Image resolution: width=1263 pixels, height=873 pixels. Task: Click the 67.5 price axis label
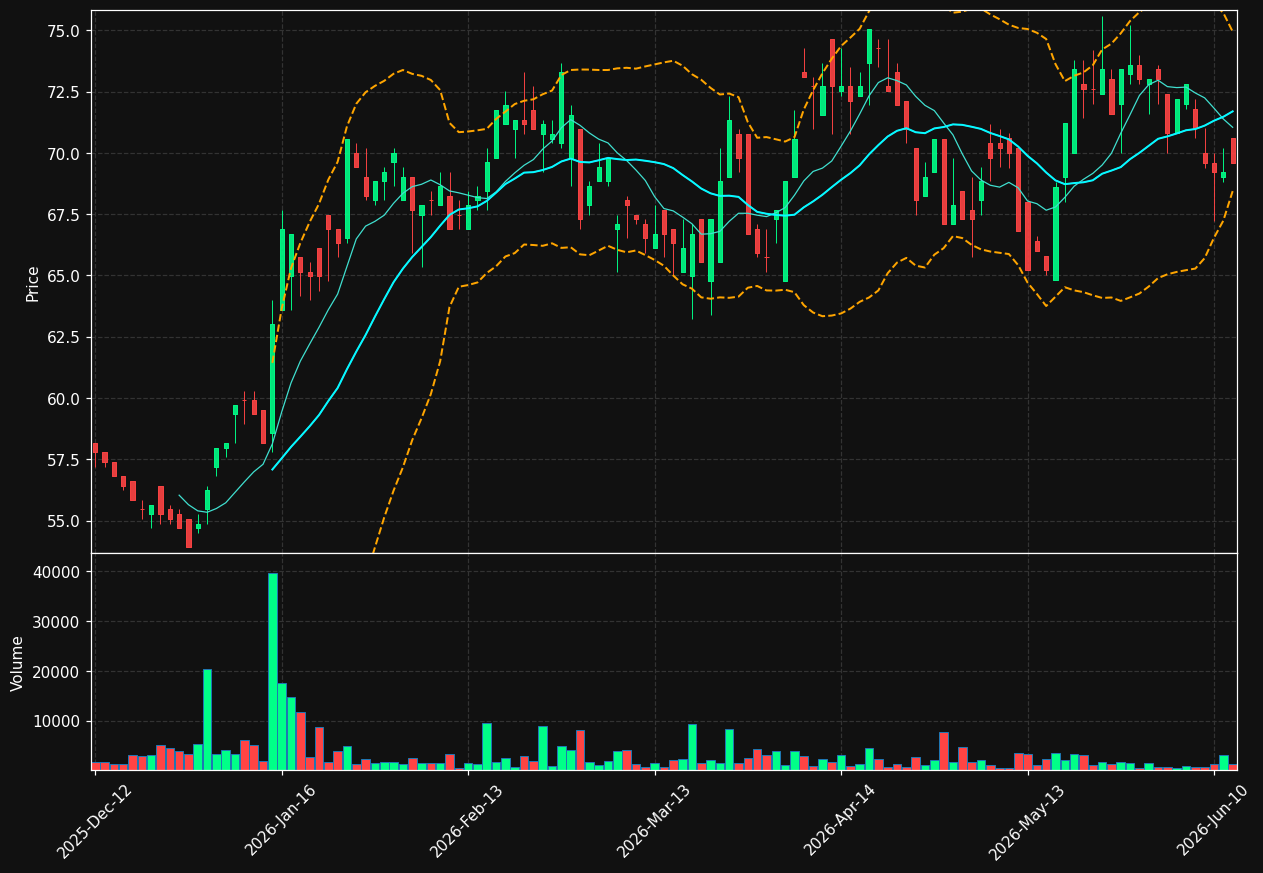click(63, 215)
